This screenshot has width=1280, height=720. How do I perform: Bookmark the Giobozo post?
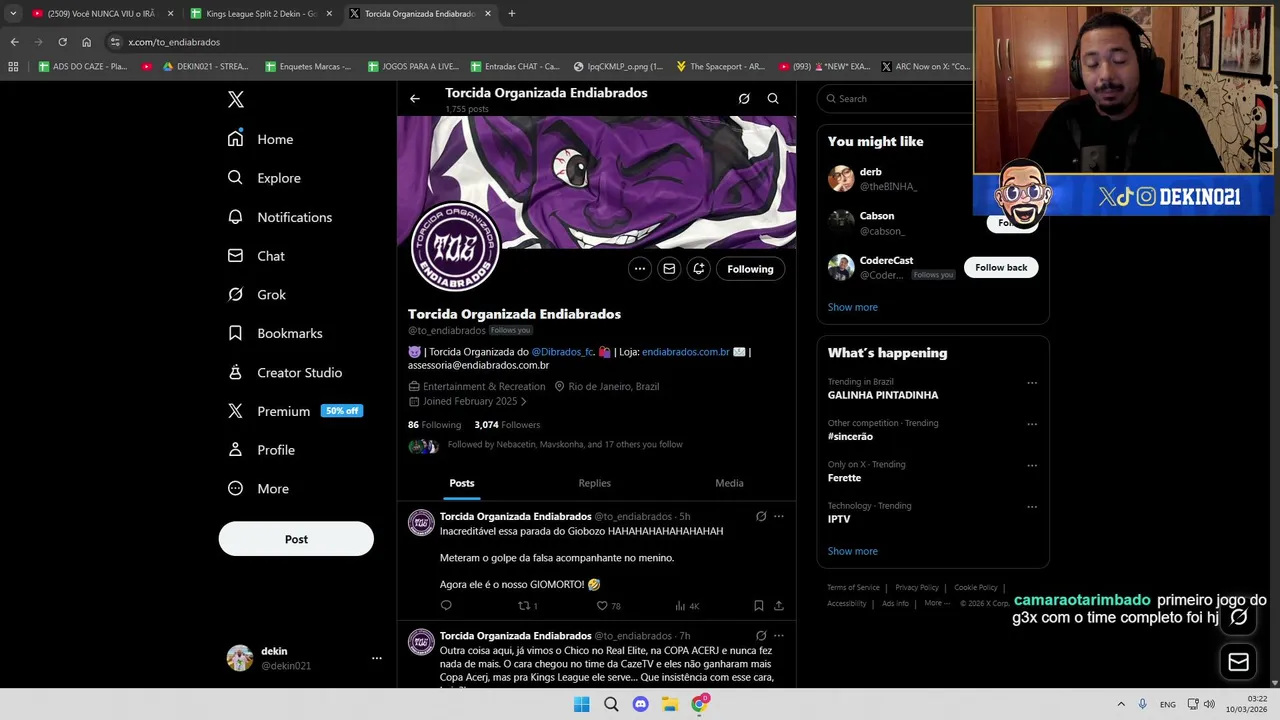(758, 606)
